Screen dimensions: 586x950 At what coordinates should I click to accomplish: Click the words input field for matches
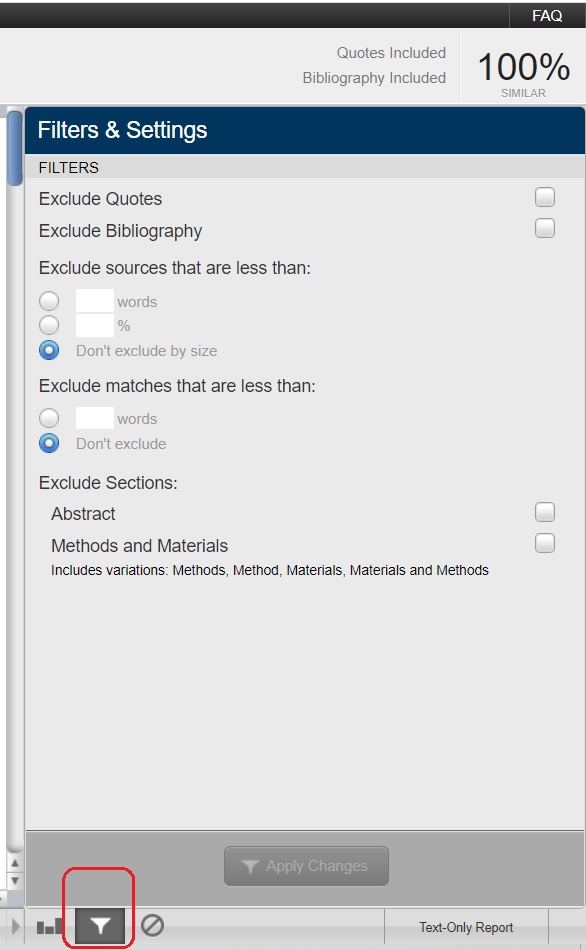95,418
